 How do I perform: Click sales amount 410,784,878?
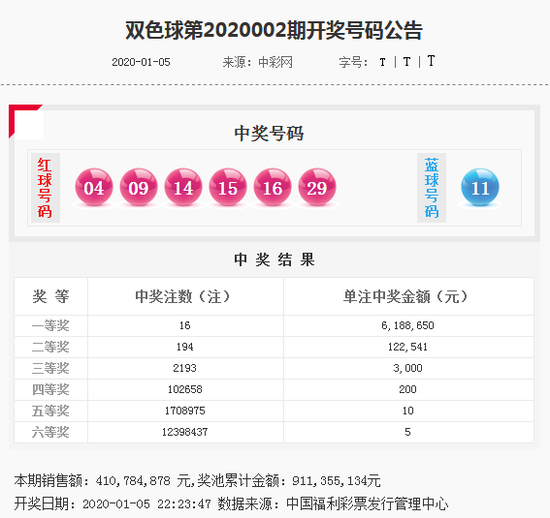click(133, 480)
